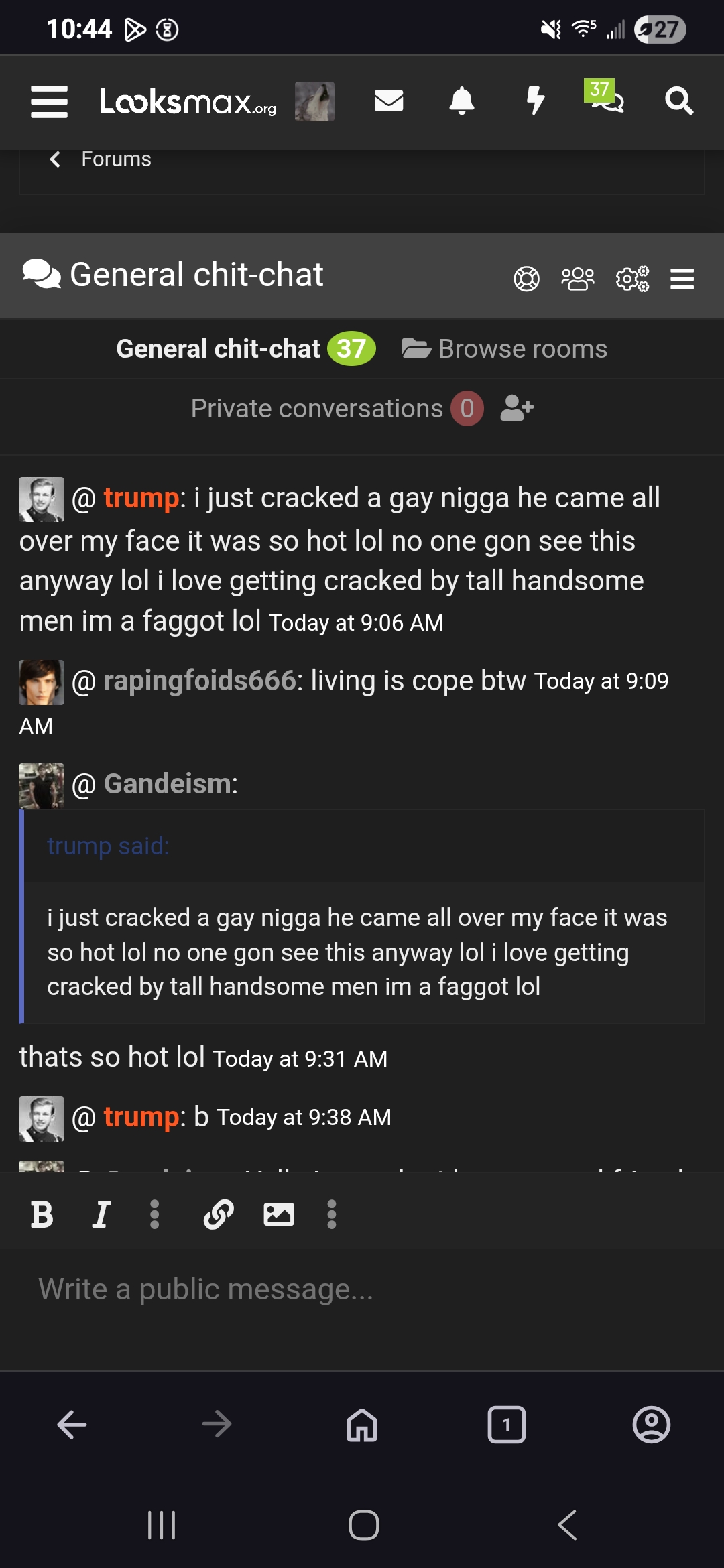Expand more formatting options after italic
The height and width of the screenshot is (1568, 724).
pyautogui.click(x=154, y=1214)
